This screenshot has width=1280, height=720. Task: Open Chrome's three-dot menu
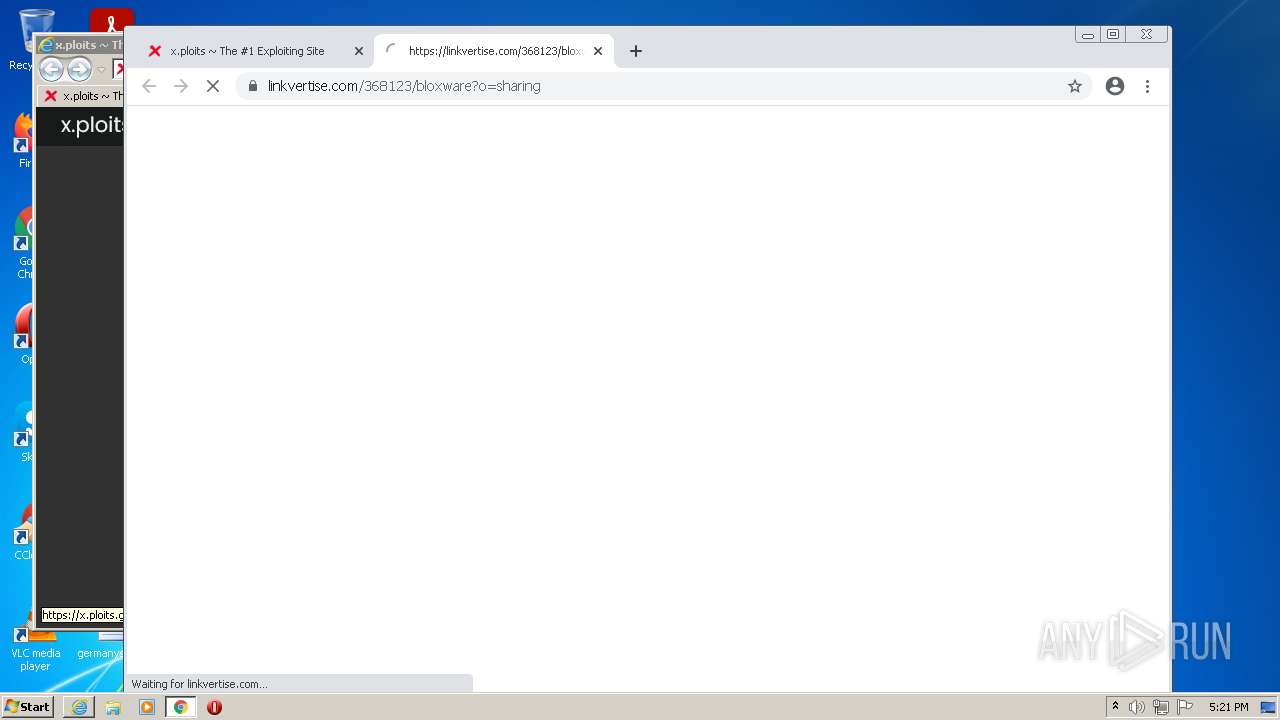[x=1147, y=86]
